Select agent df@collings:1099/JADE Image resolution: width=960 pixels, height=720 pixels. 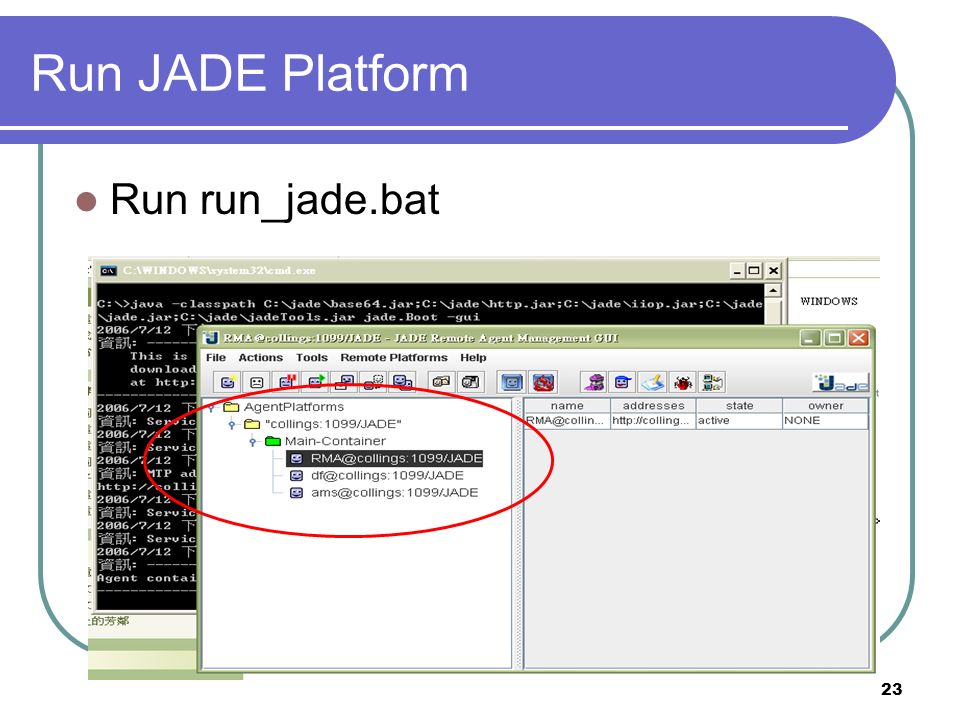[376, 476]
